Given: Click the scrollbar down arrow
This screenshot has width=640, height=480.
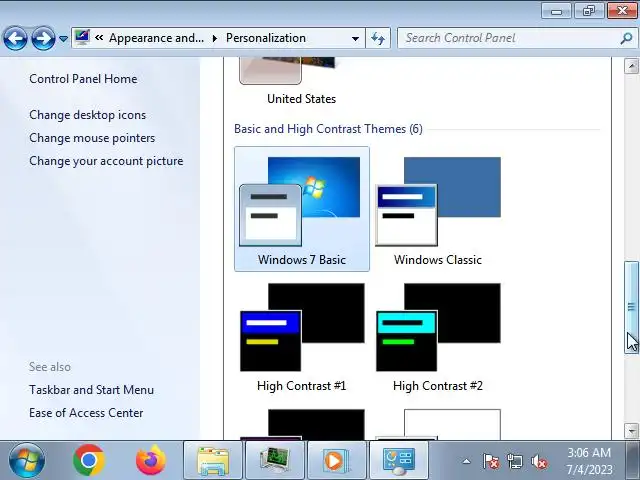Looking at the screenshot, I should pos(631,430).
